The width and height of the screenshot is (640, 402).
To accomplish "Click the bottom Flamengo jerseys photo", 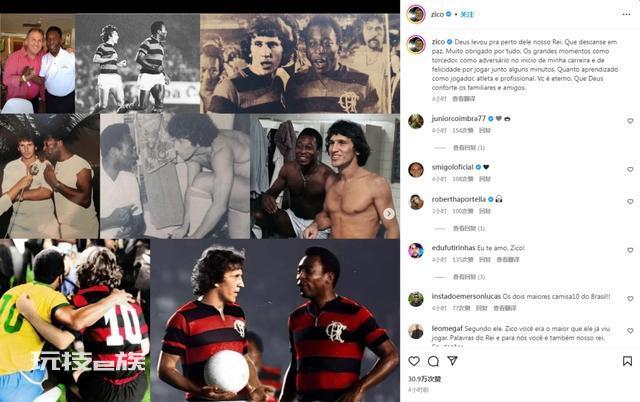I will tap(275, 320).
